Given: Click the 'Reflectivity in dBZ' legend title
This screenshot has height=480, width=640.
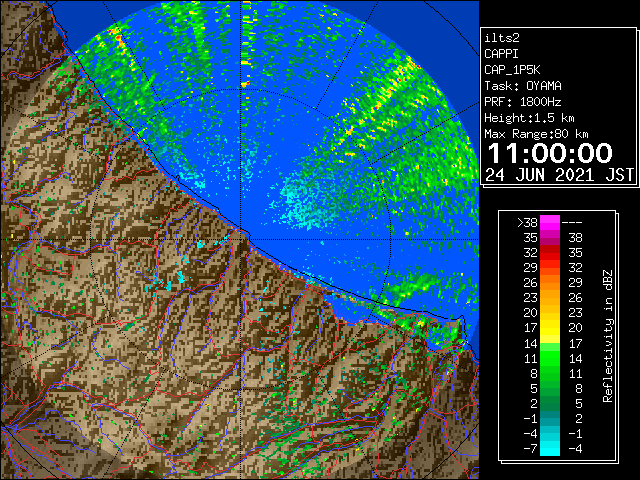Looking at the screenshot, I should click(x=608, y=336).
